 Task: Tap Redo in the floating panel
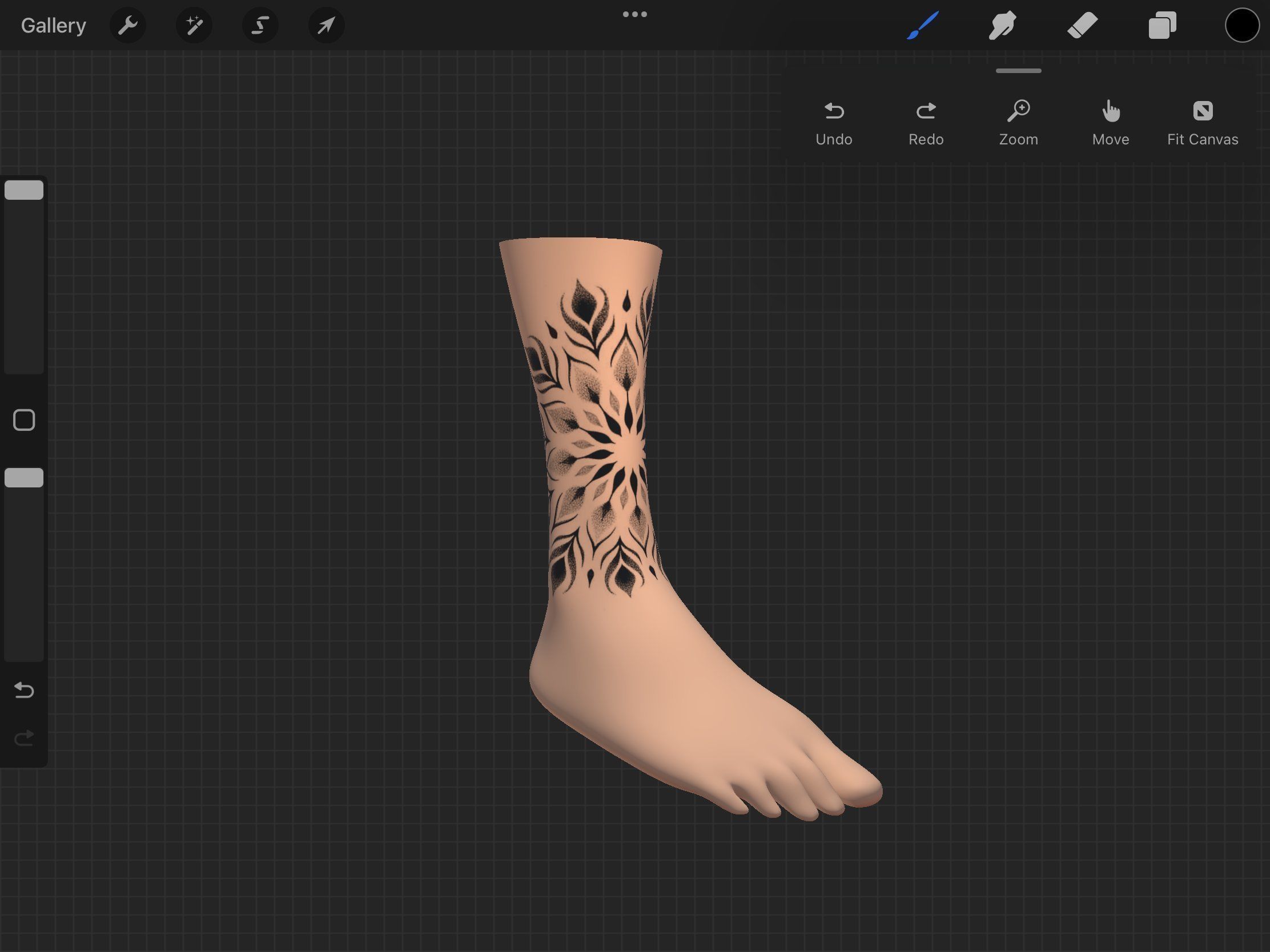[x=926, y=123]
